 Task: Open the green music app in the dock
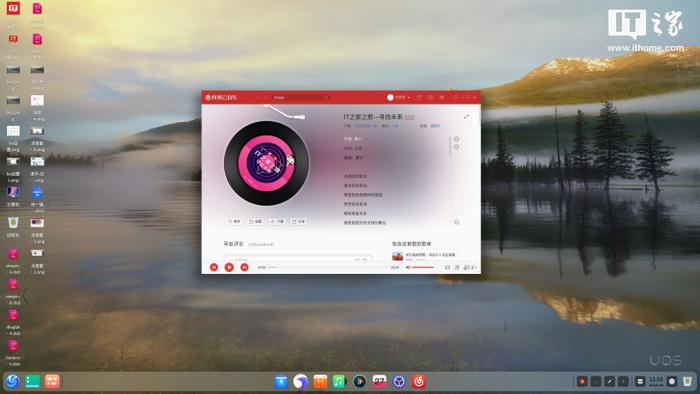(340, 382)
